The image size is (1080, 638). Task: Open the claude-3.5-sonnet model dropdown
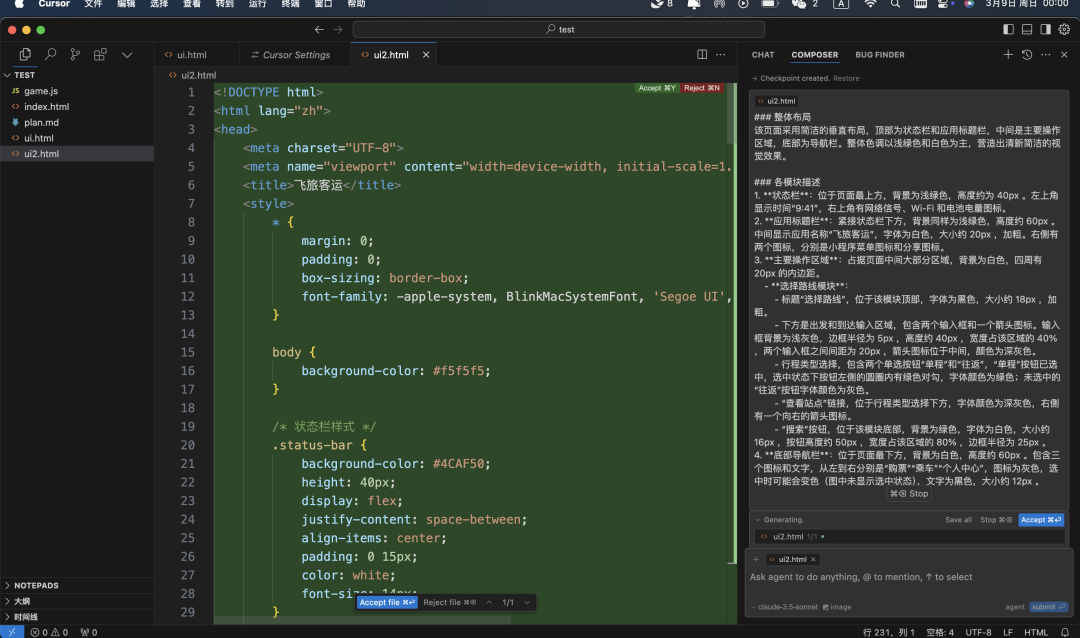click(786, 607)
